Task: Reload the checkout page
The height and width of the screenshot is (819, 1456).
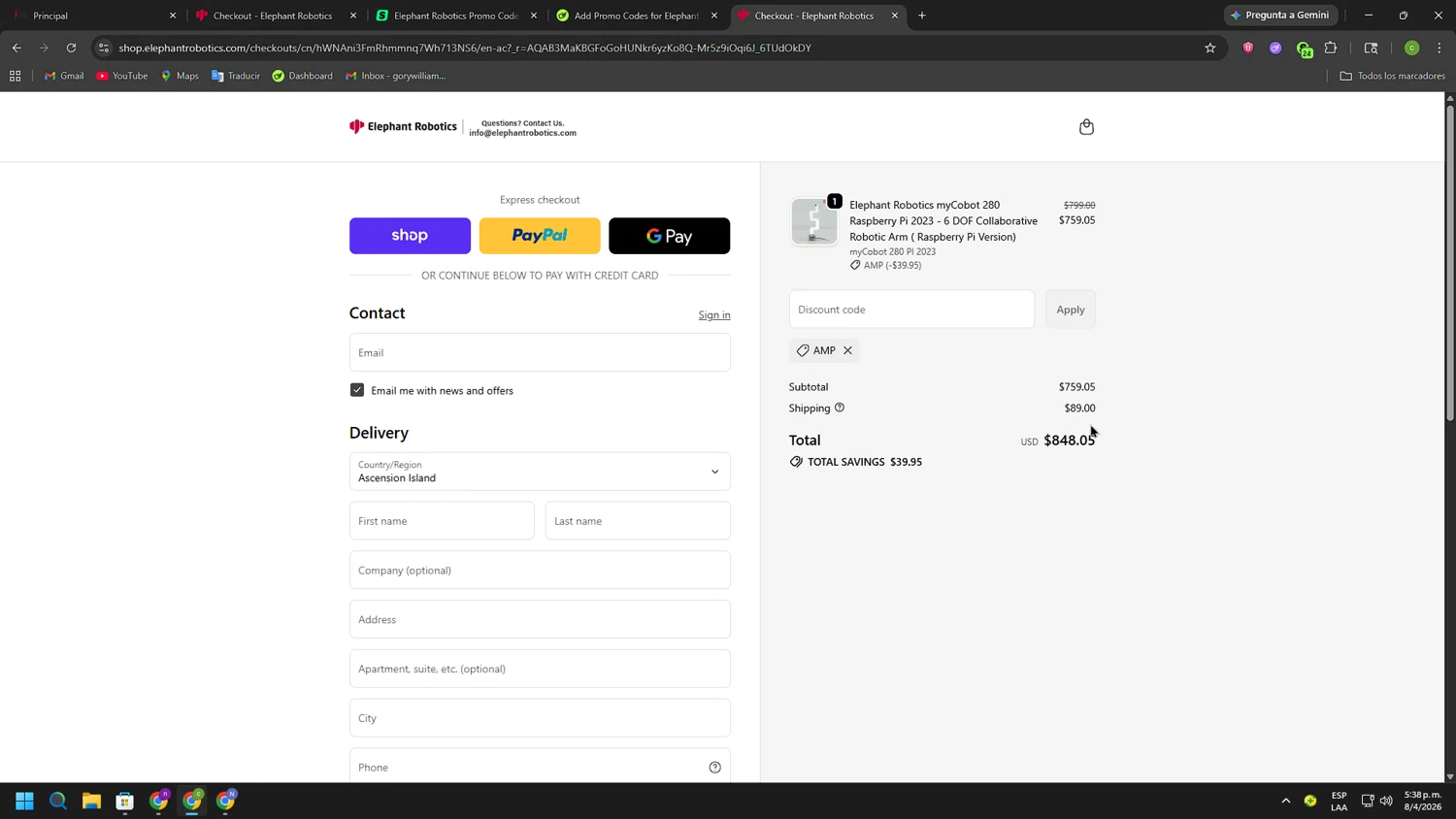Action: tap(71, 48)
